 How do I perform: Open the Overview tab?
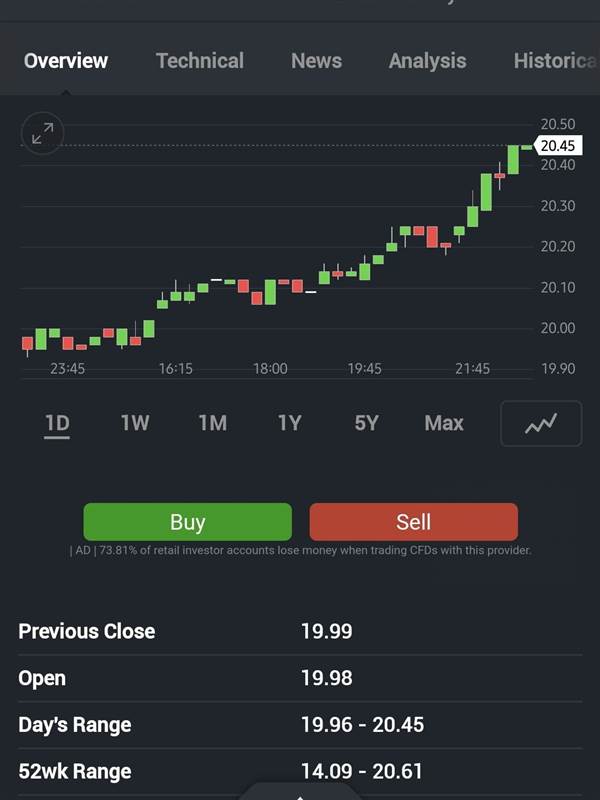(65, 61)
